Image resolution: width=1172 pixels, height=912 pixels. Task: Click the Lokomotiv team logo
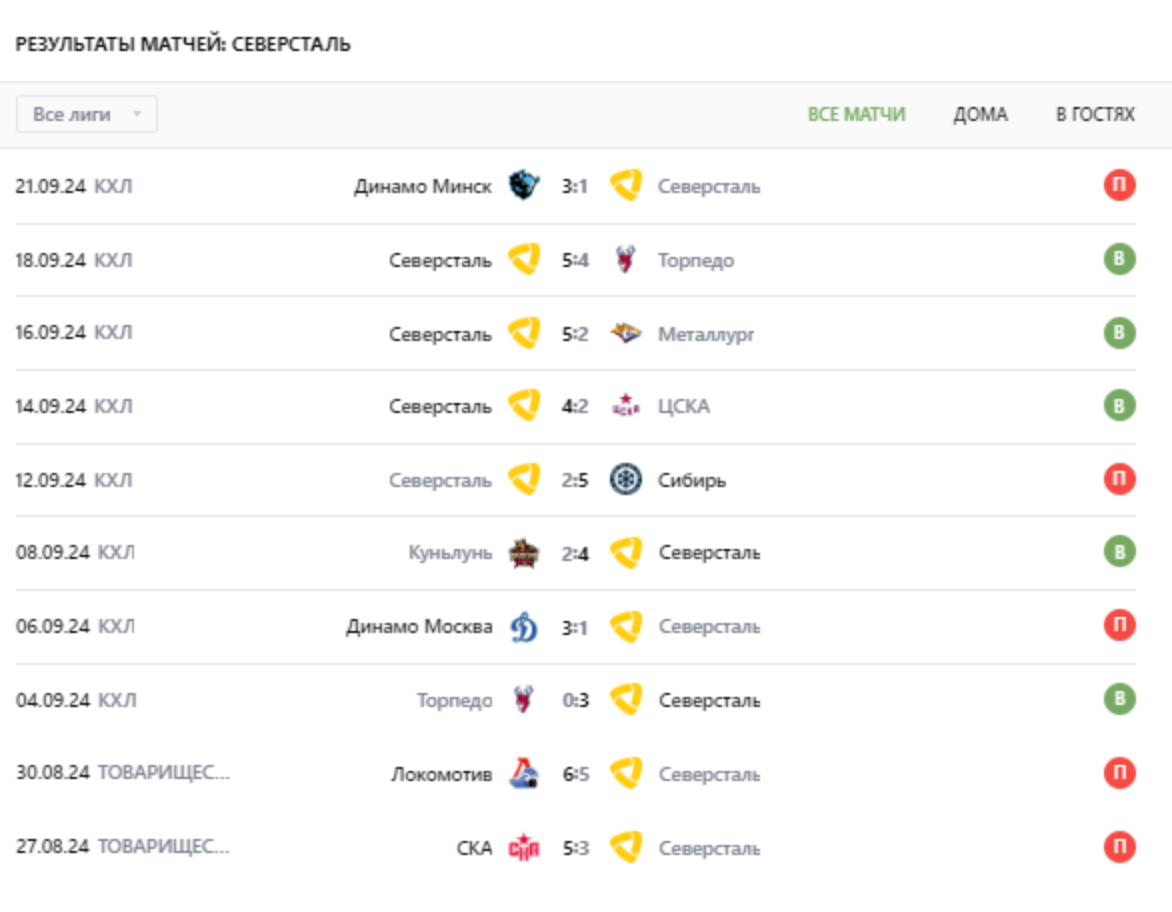point(523,774)
